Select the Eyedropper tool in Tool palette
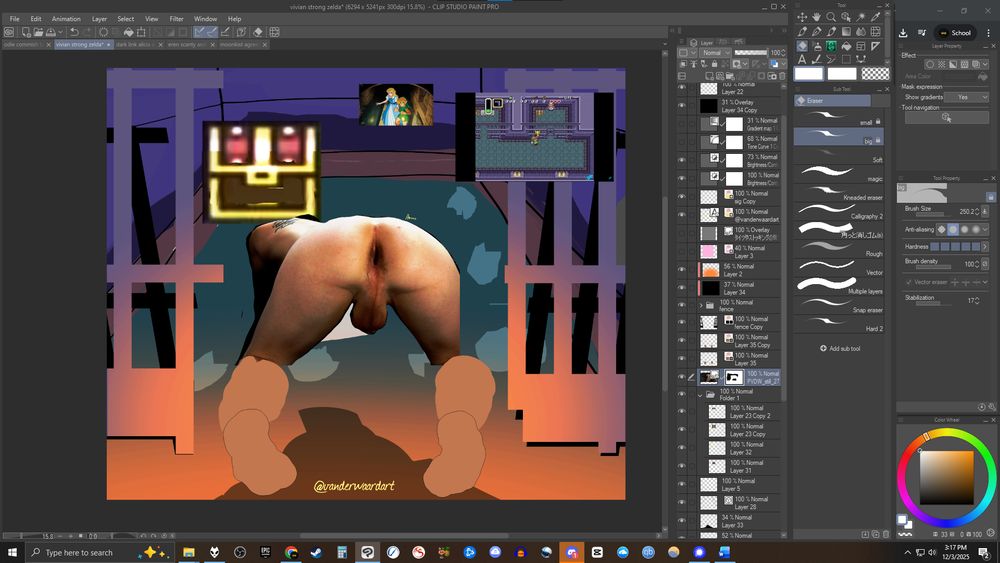This screenshot has height=563, width=1000. [x=876, y=17]
